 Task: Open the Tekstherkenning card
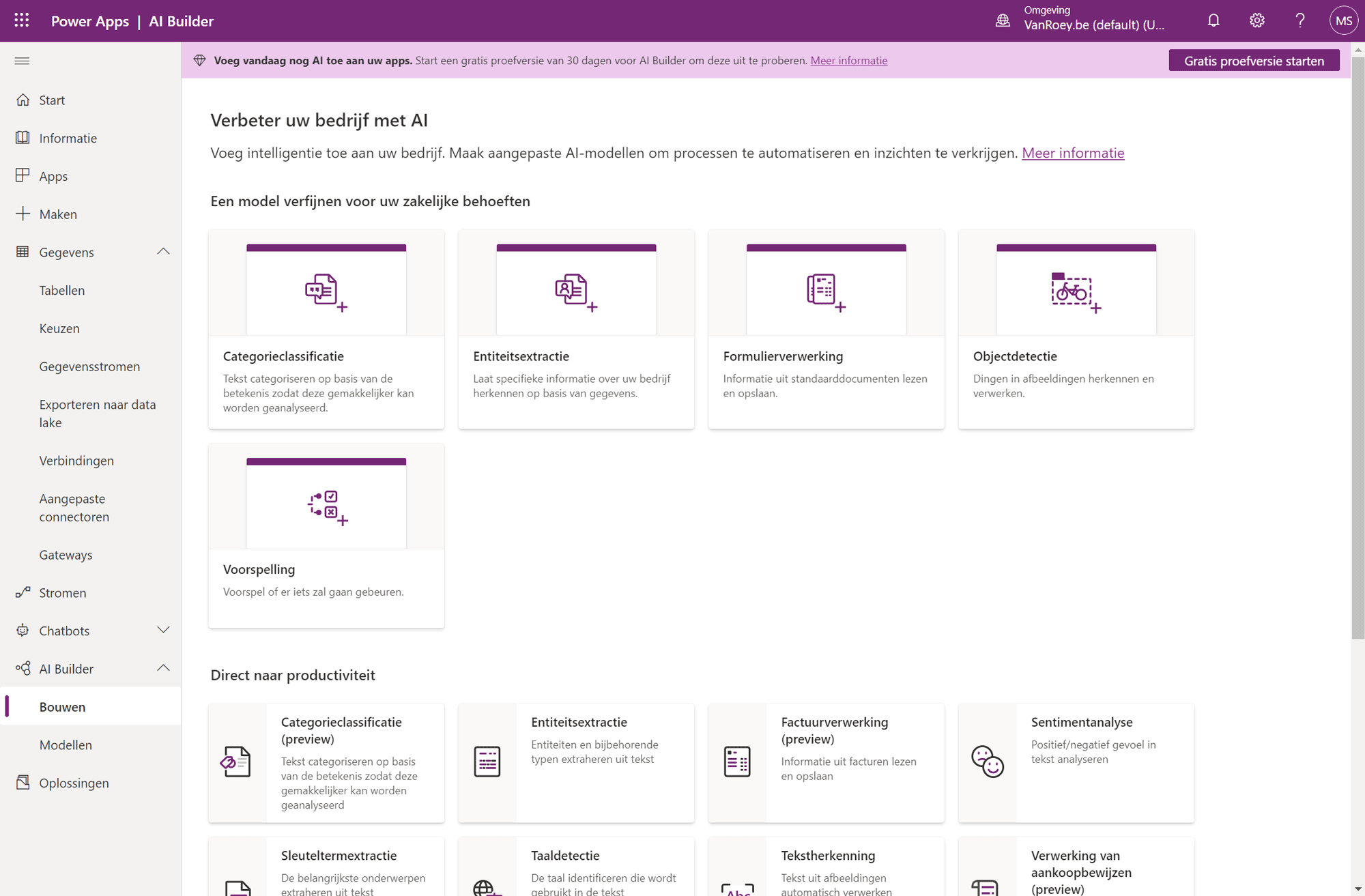click(827, 867)
